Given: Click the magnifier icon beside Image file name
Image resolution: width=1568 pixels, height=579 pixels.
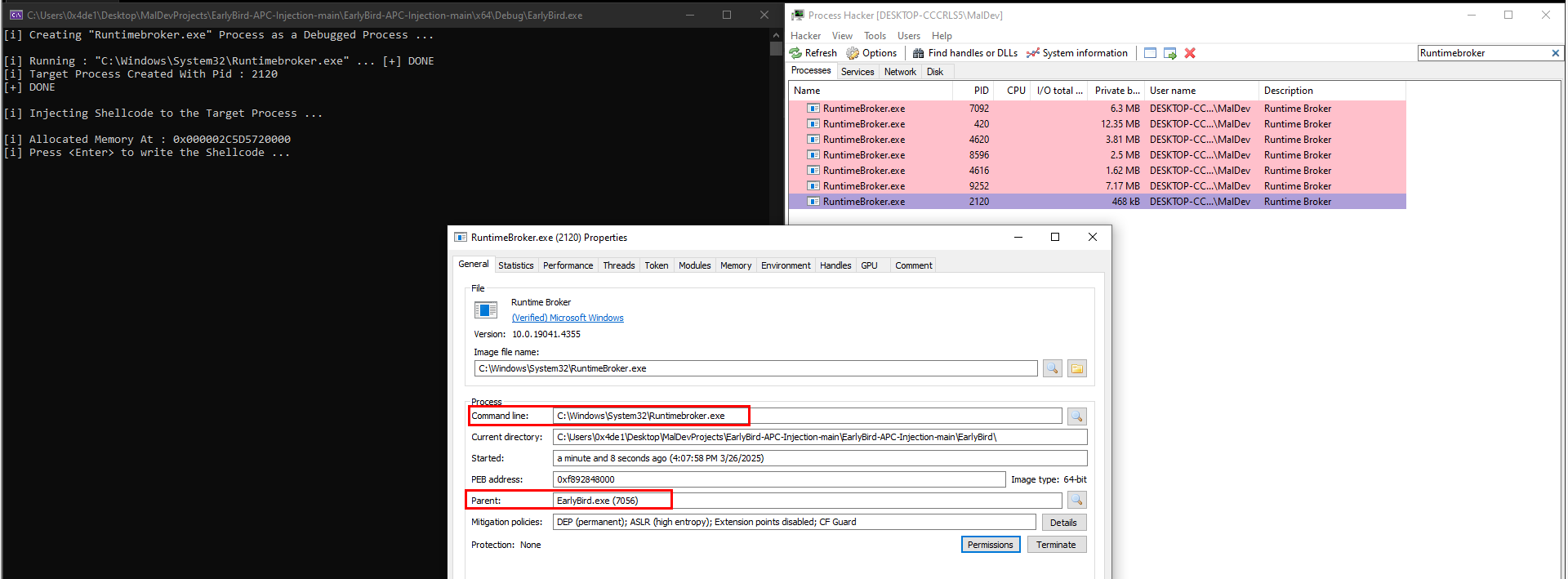Looking at the screenshot, I should pos(1053,368).
